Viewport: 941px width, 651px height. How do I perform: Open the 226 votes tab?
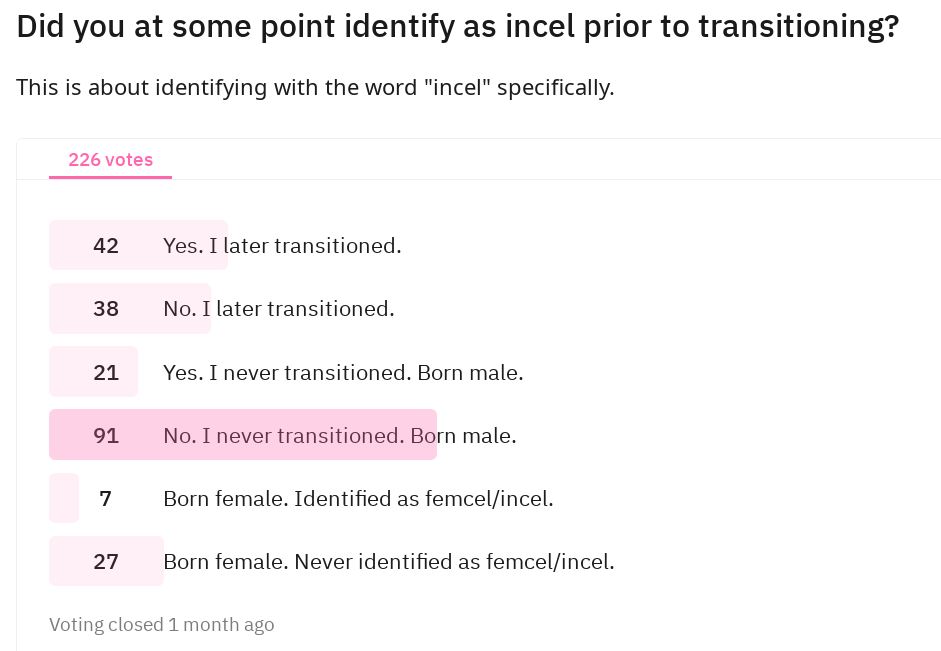(110, 160)
